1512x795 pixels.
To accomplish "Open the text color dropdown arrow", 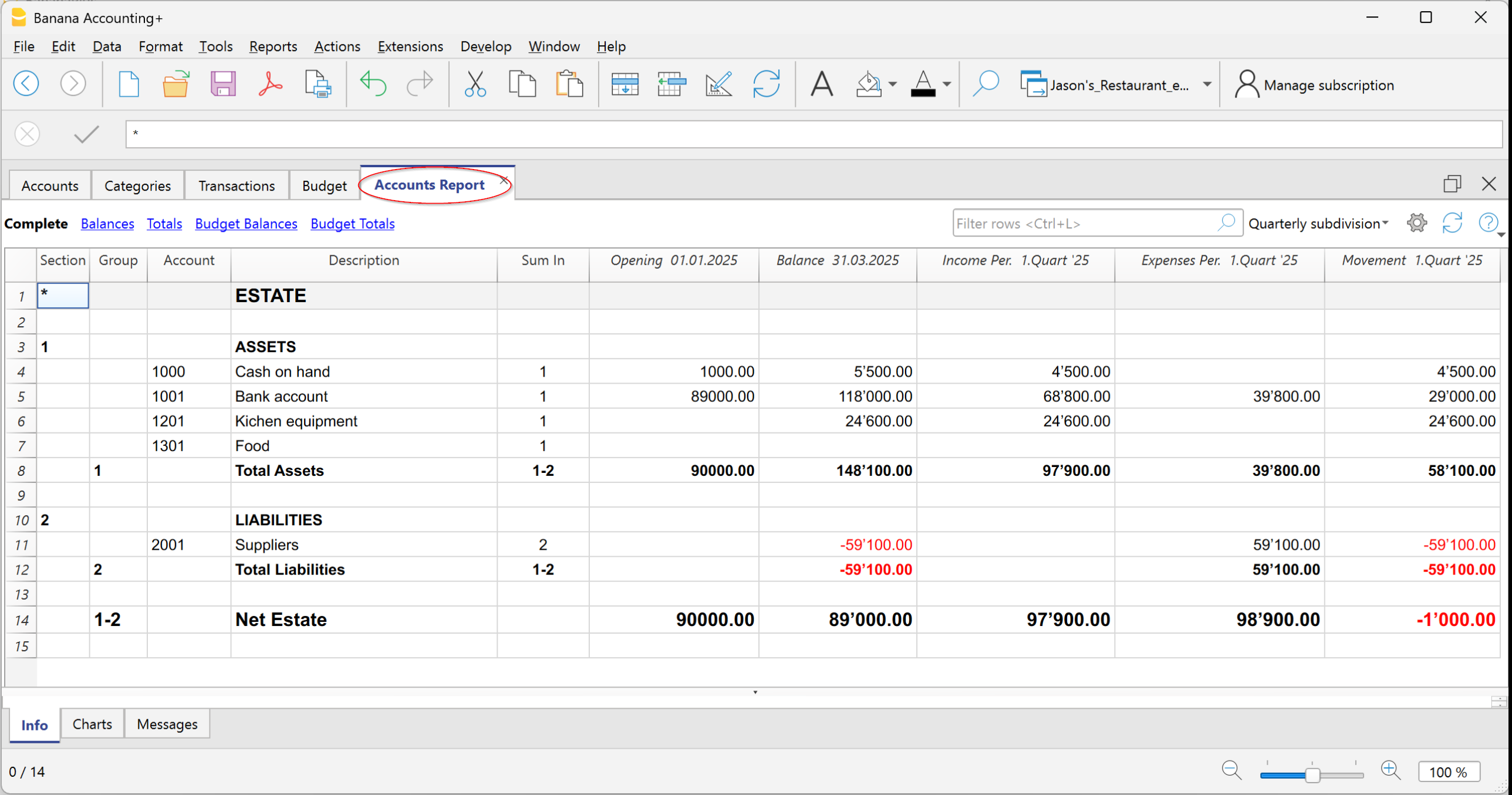I will [x=947, y=84].
